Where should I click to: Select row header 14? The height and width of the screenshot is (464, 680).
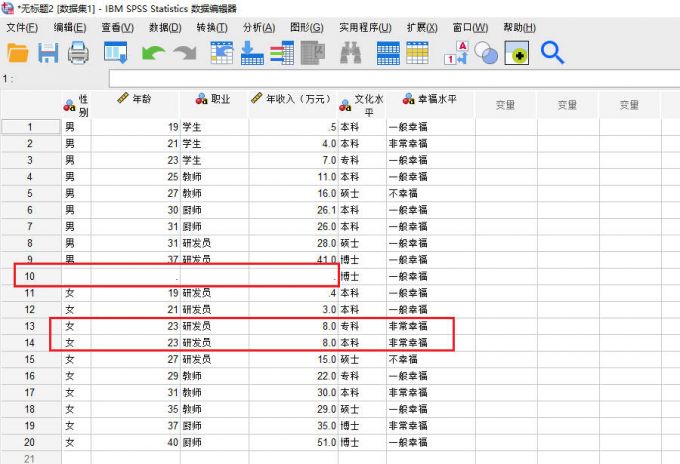(x=30, y=343)
